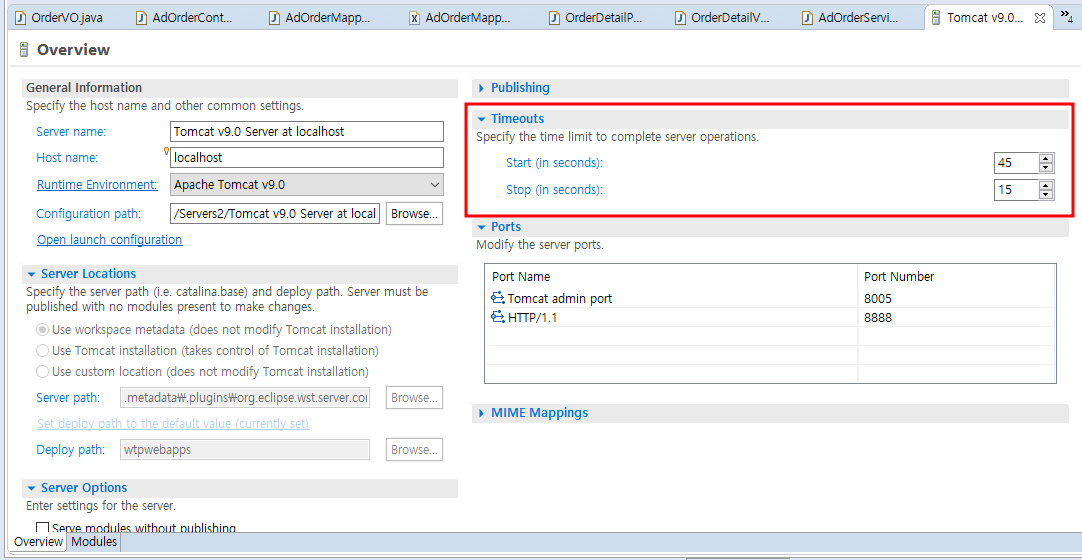Click the Java icon on AdOrderServi tab
Image resolution: width=1082 pixels, height=560 pixels.
pyautogui.click(x=807, y=18)
